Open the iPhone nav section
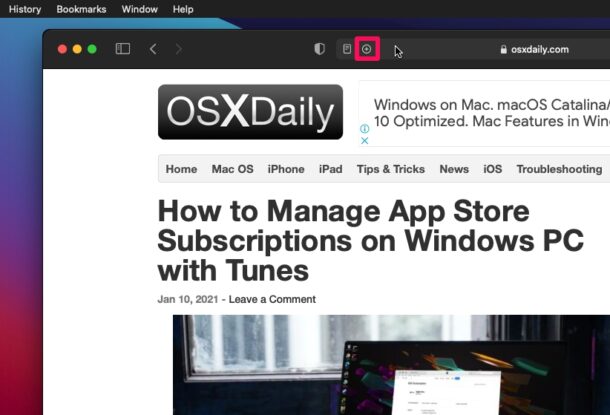This screenshot has height=415, width=610. (286, 169)
